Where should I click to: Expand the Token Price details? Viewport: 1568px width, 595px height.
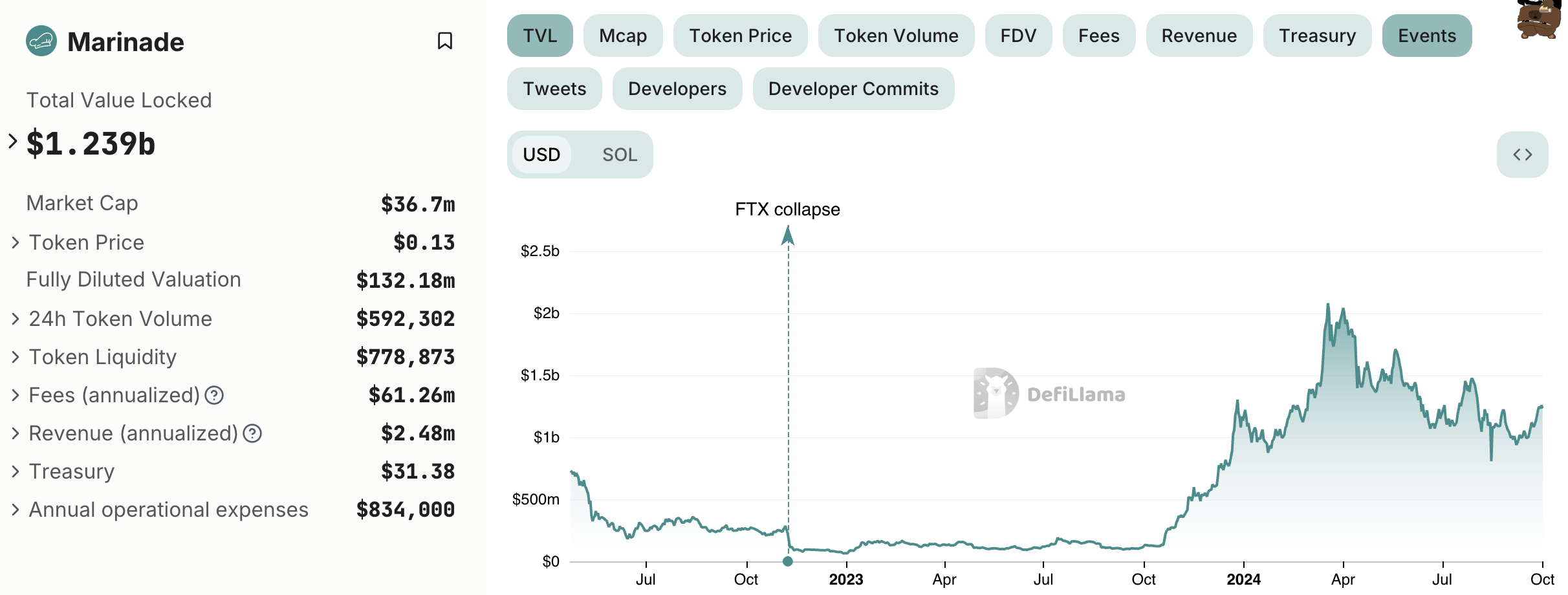[x=16, y=243]
